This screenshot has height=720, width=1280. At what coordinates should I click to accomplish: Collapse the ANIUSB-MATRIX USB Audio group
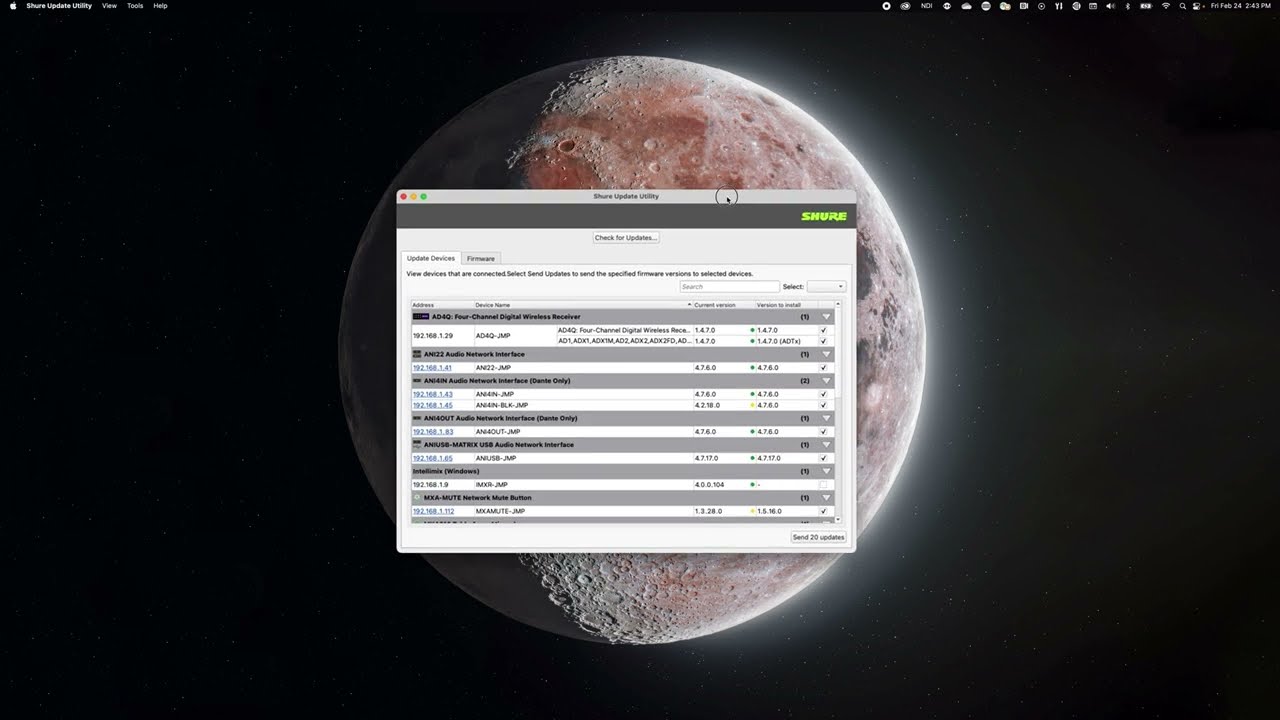coord(826,444)
